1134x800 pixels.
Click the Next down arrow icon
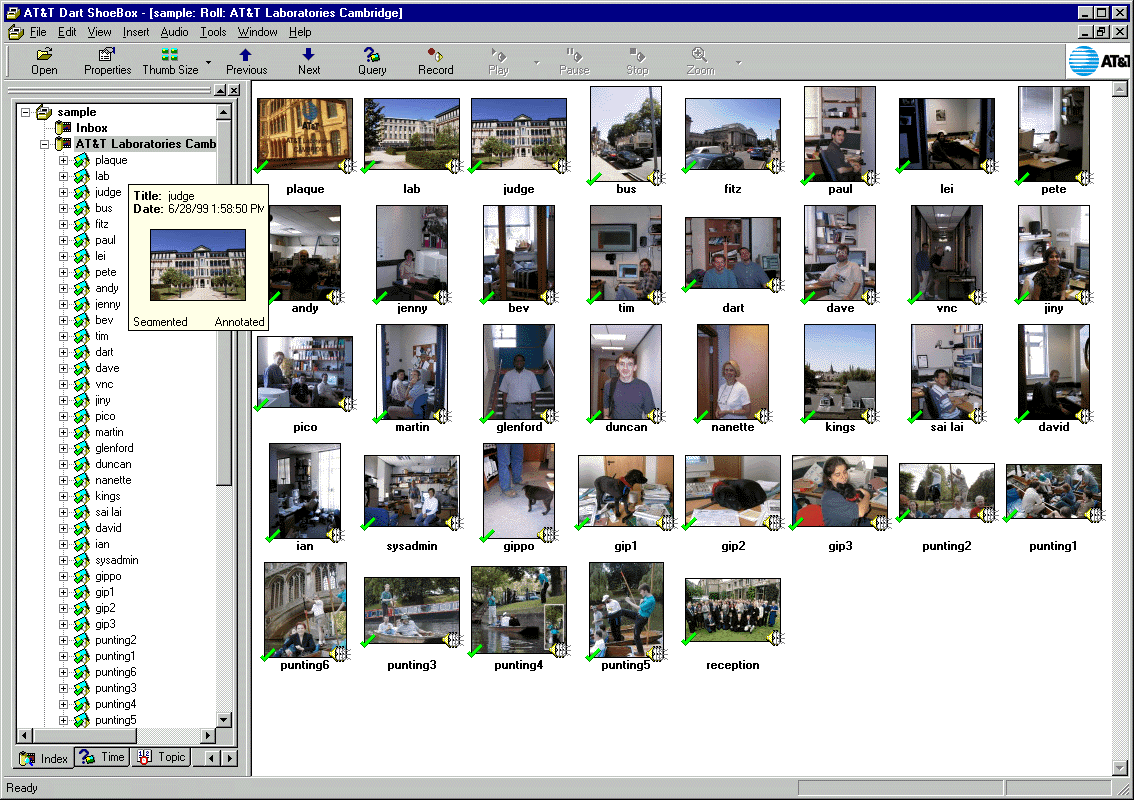[x=309, y=54]
